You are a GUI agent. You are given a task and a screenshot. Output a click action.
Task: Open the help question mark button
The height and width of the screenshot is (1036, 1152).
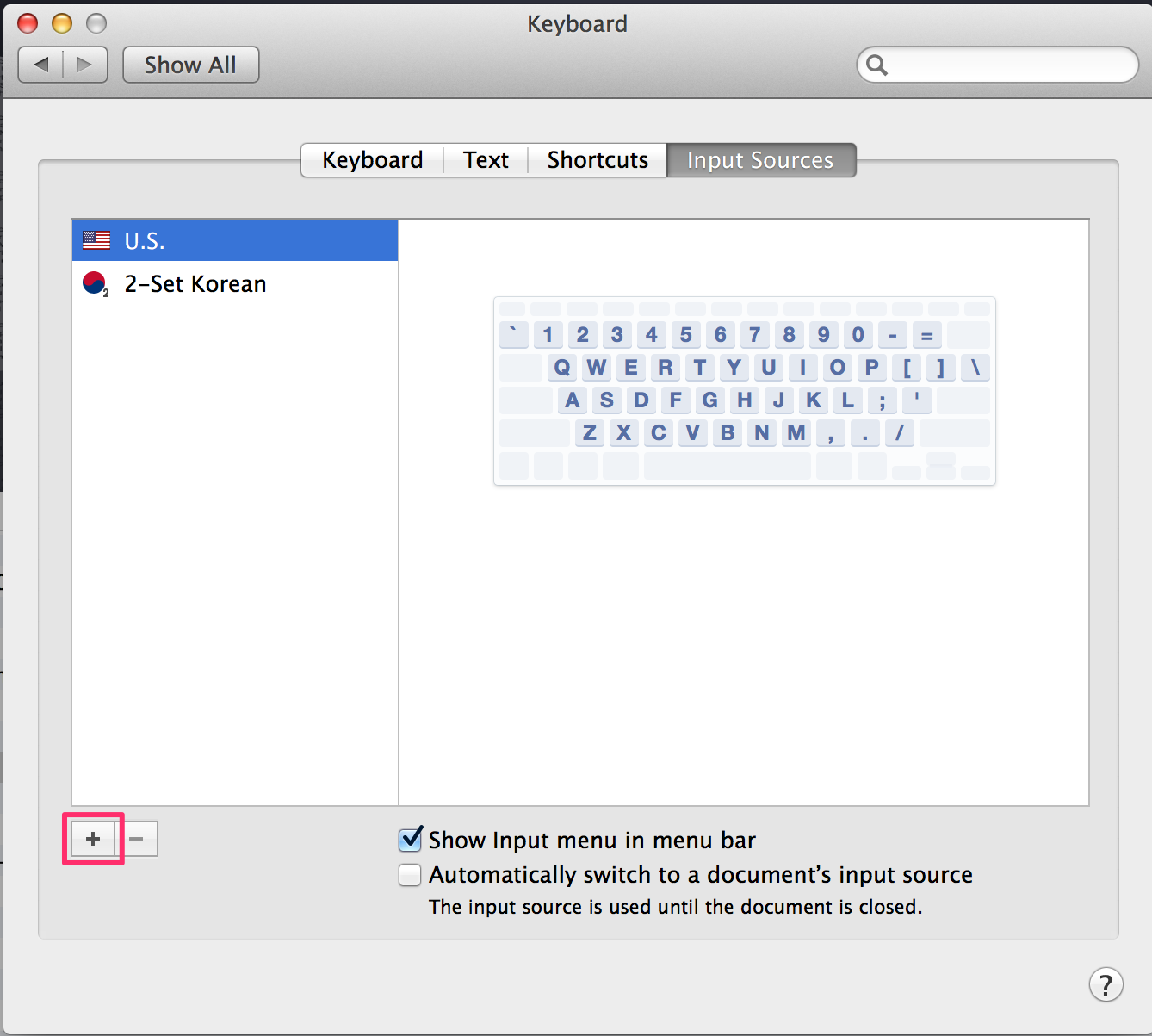[x=1106, y=983]
